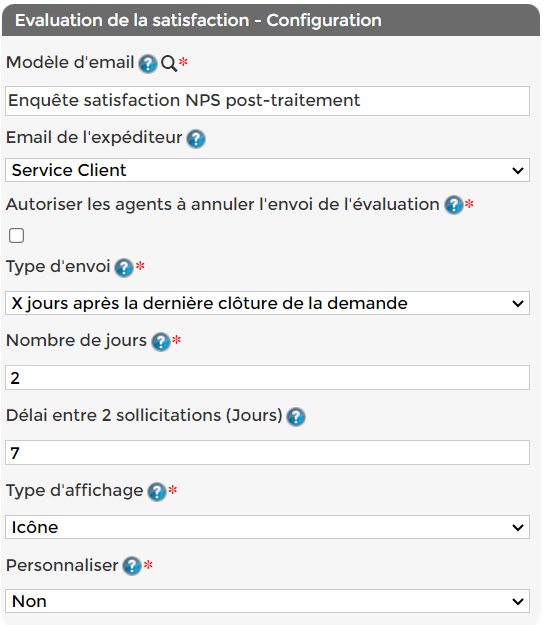Screen dimensions: 545x625
Task: Click the help icon next to Modèle d'email
Action: click(x=148, y=64)
